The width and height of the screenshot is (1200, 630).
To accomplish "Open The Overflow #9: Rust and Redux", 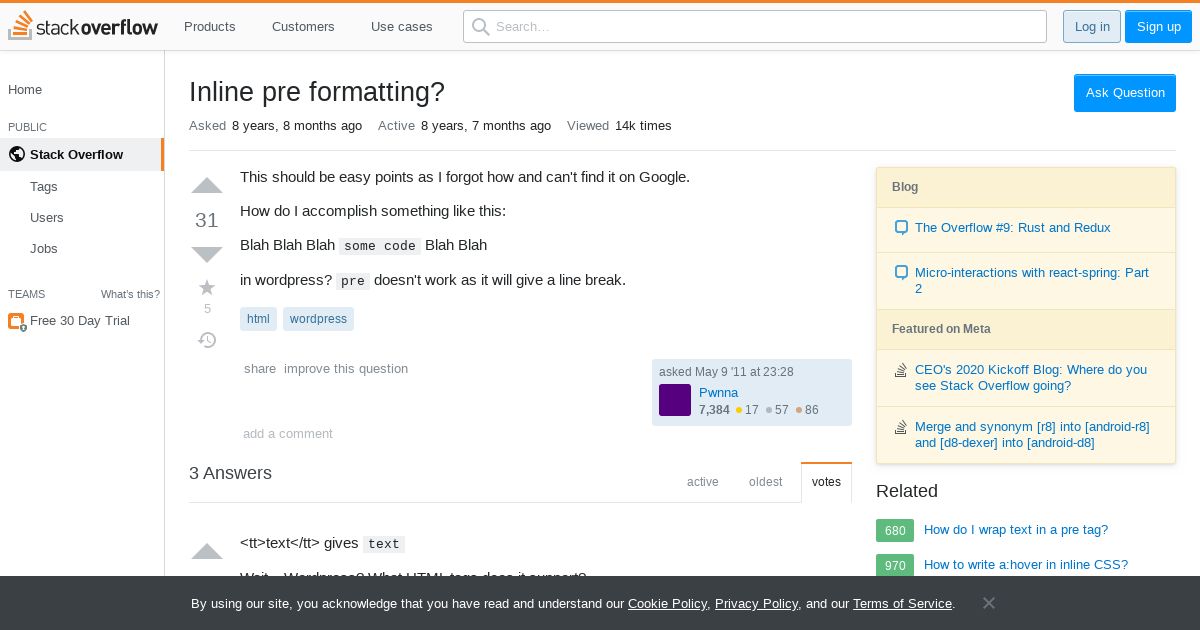I will click(x=1012, y=228).
